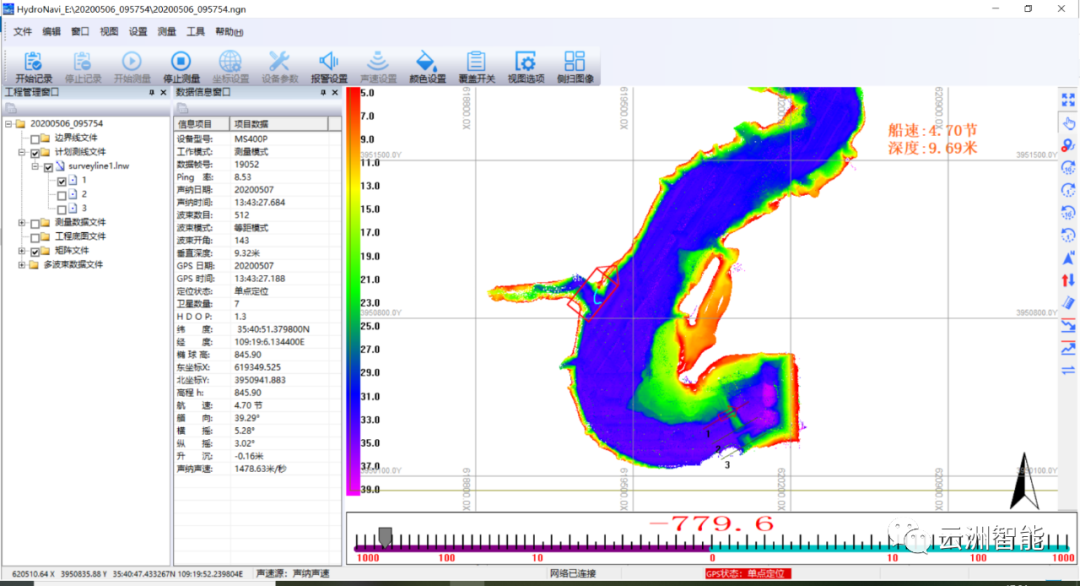Open 颜色设置 color settings

[x=427, y=62]
